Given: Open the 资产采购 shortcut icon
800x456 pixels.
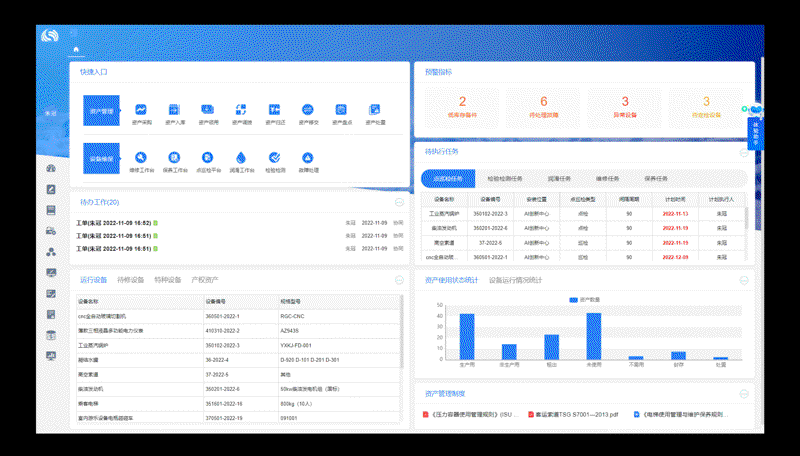Looking at the screenshot, I should (141, 110).
